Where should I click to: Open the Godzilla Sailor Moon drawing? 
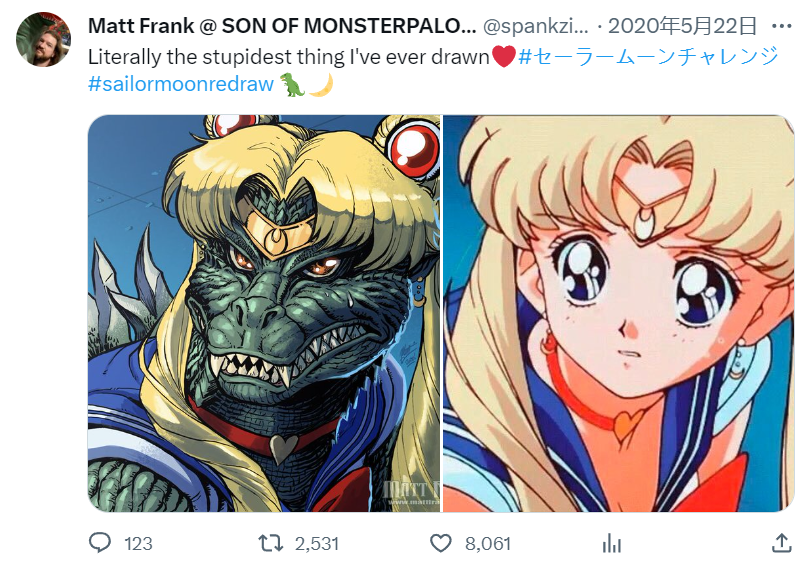(x=264, y=313)
